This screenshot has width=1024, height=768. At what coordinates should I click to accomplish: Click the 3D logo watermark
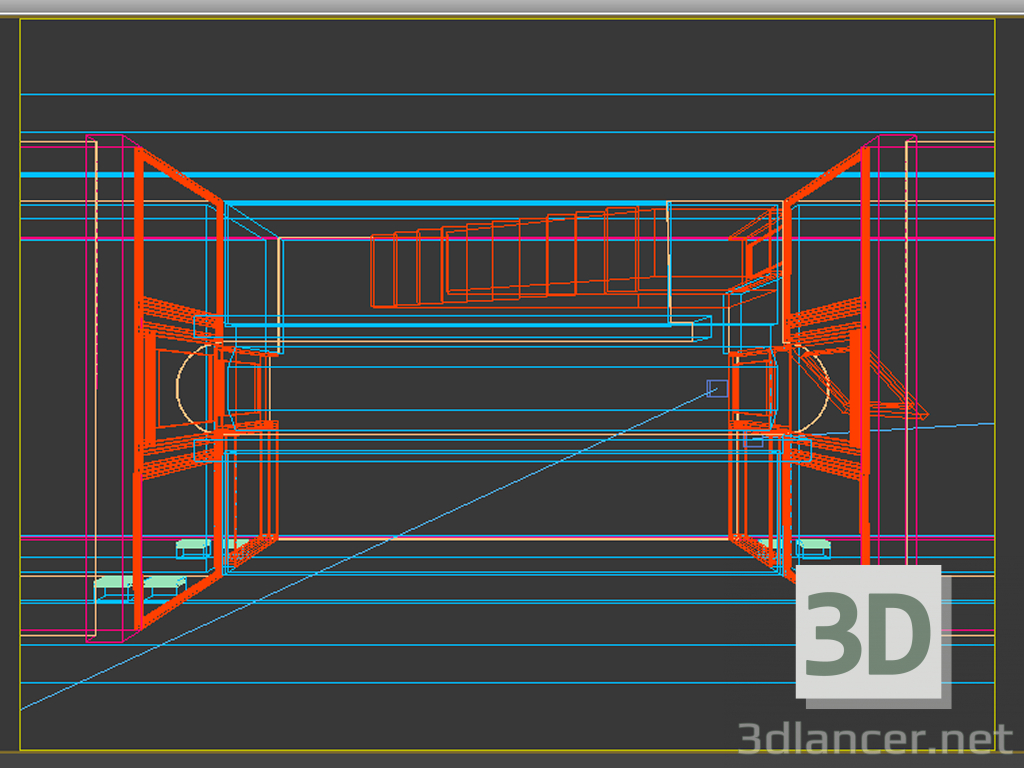click(868, 632)
